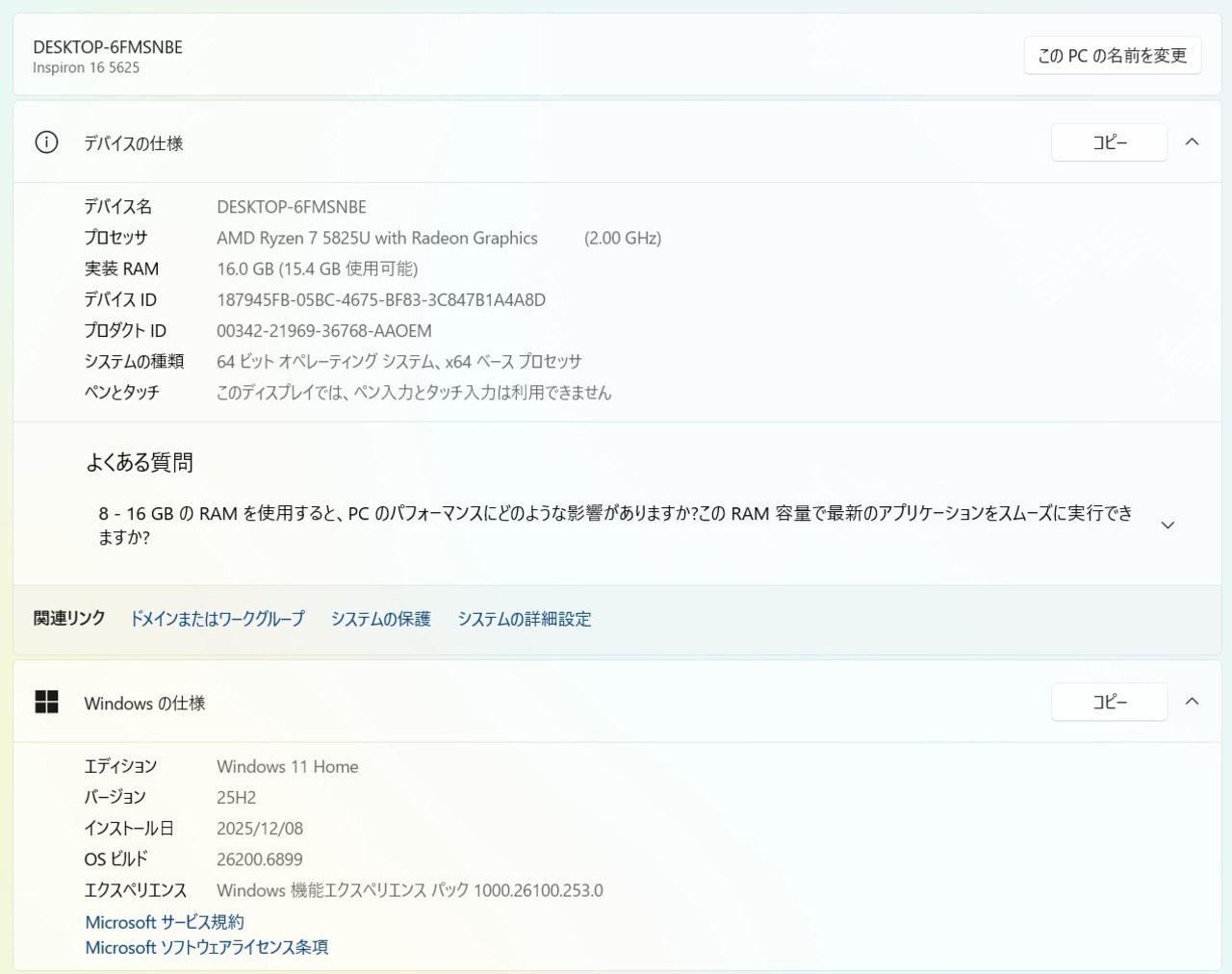The image size is (1232, 974).
Task: Collapse the Windows の仕様 section chevron
Action: [1192, 703]
